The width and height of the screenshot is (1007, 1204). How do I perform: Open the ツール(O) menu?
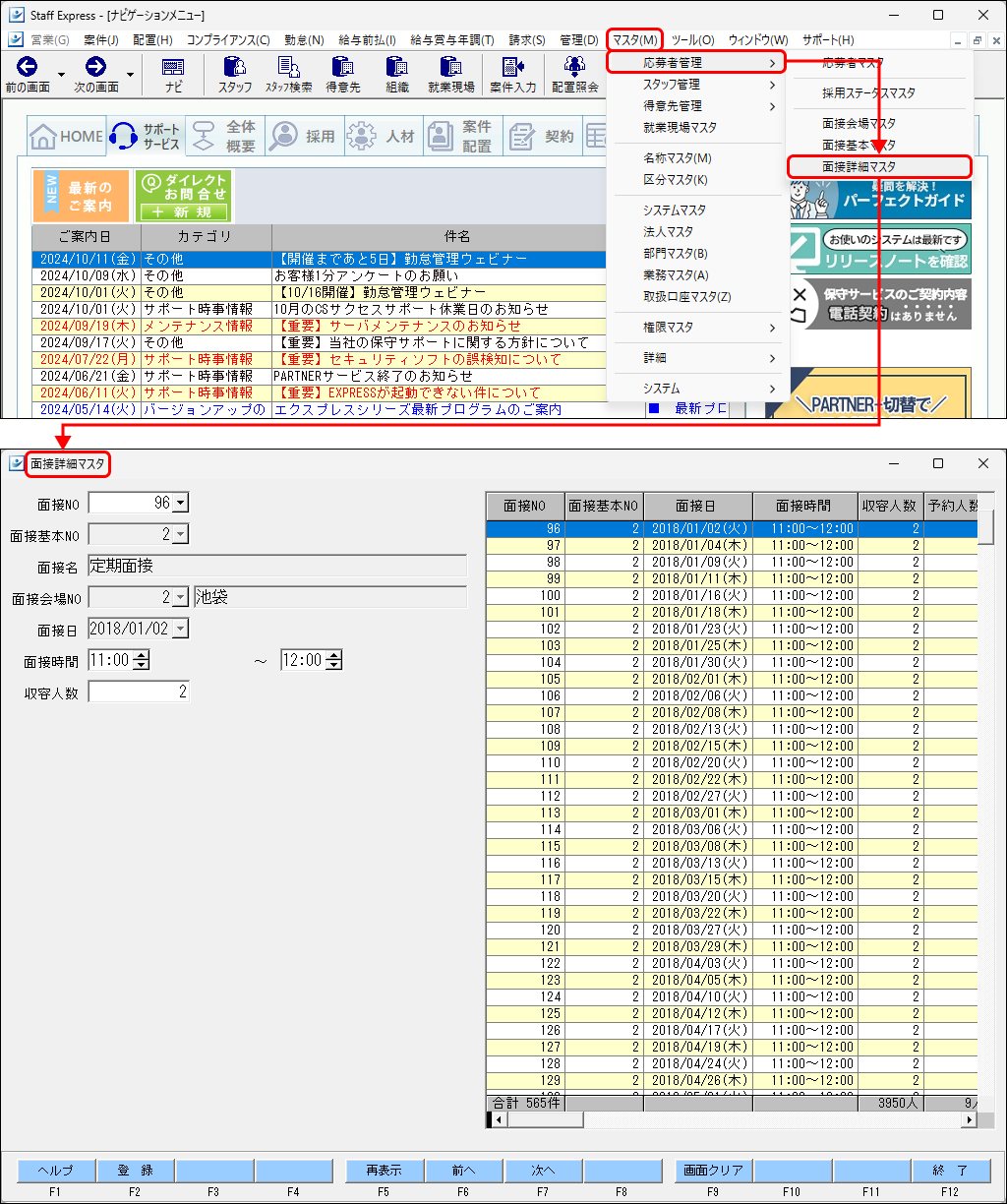693,39
